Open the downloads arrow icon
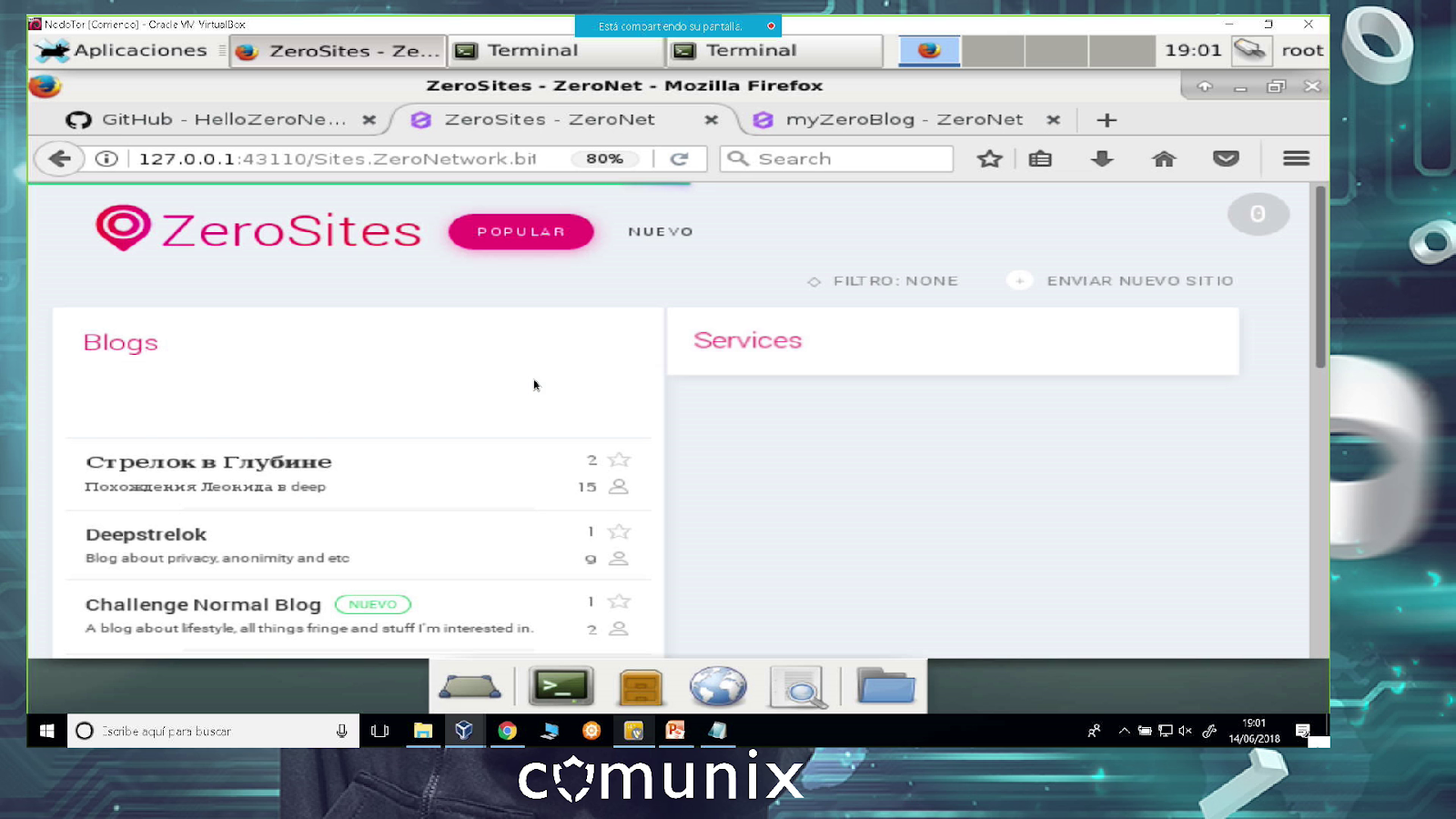Viewport: 1456px width, 819px height. [1102, 159]
